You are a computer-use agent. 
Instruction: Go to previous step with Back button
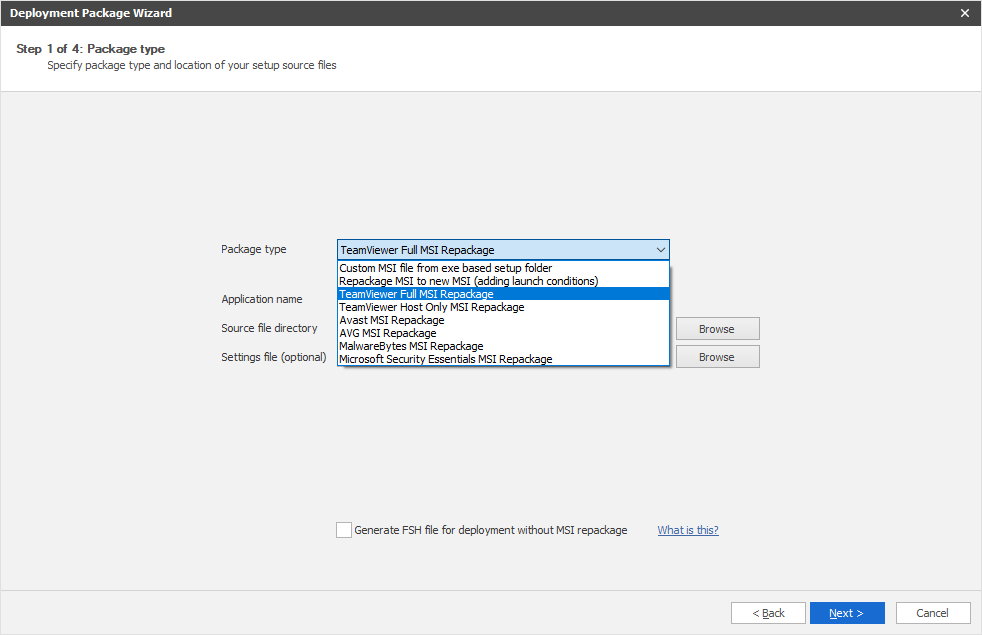(768, 613)
